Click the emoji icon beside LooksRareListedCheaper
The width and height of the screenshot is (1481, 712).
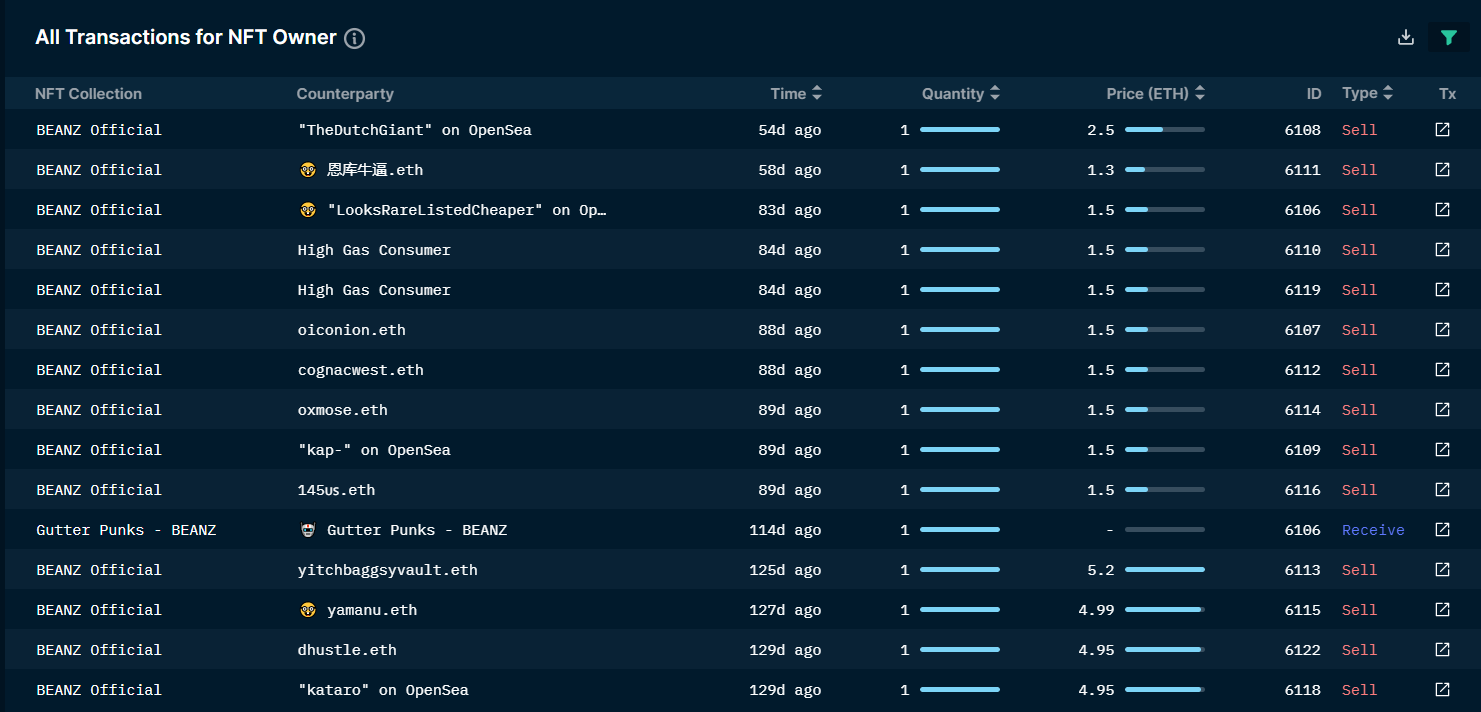[x=308, y=210]
